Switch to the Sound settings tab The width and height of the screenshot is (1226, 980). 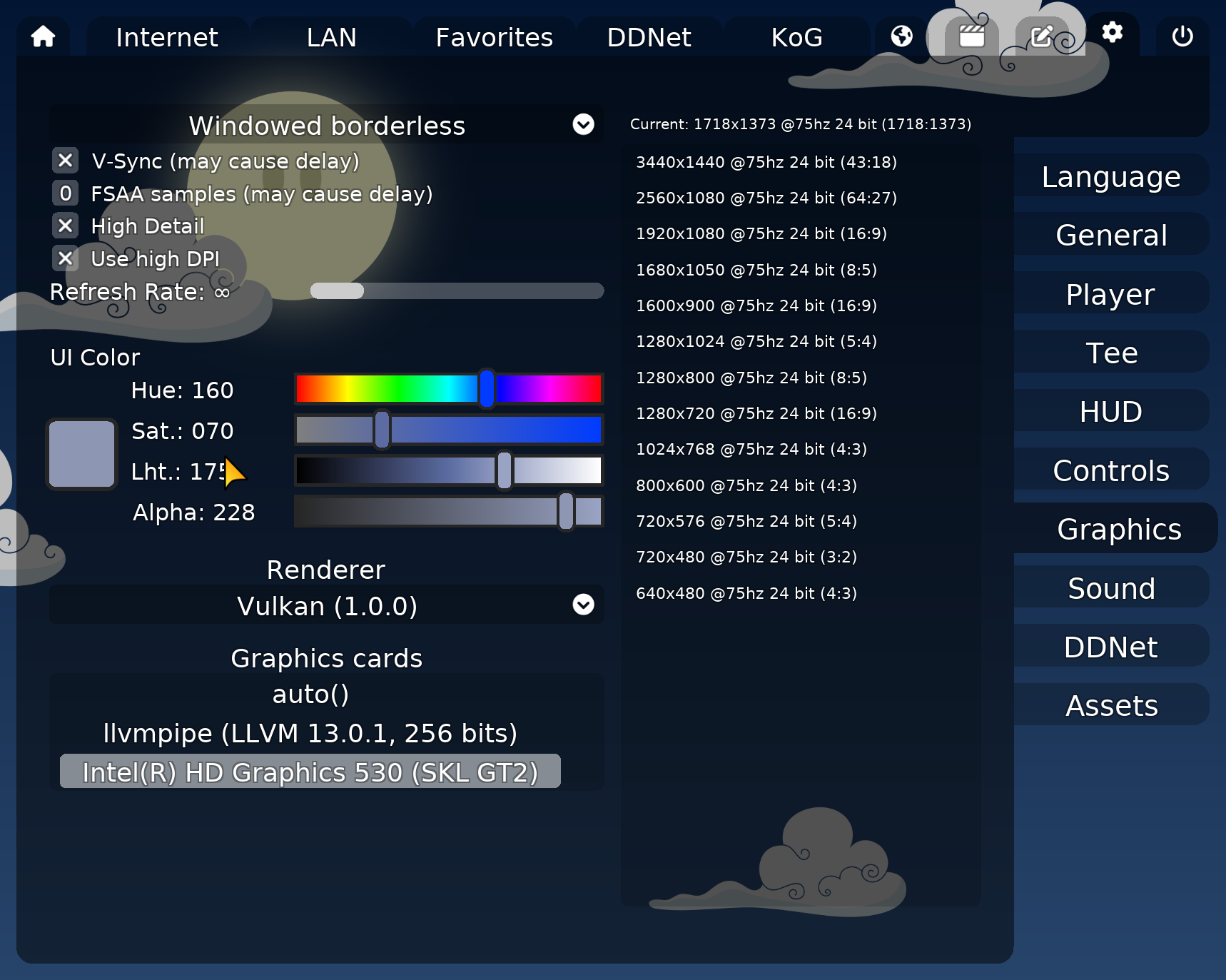[x=1111, y=588]
